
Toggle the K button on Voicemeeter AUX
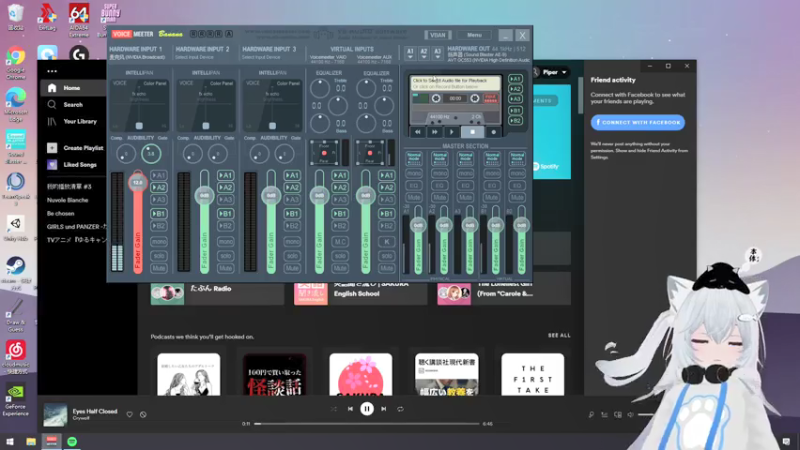point(386,241)
